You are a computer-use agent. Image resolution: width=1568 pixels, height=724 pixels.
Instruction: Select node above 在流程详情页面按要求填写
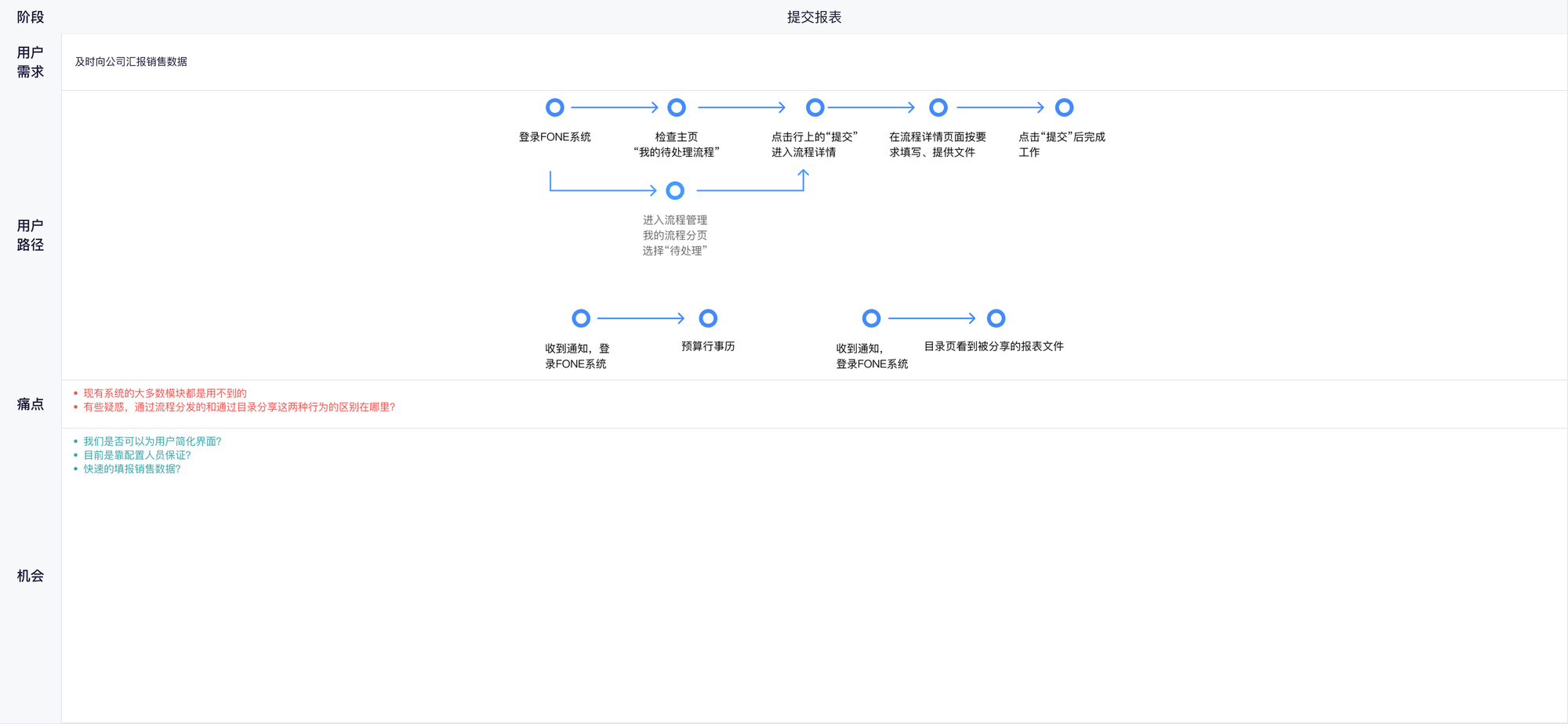click(x=938, y=107)
